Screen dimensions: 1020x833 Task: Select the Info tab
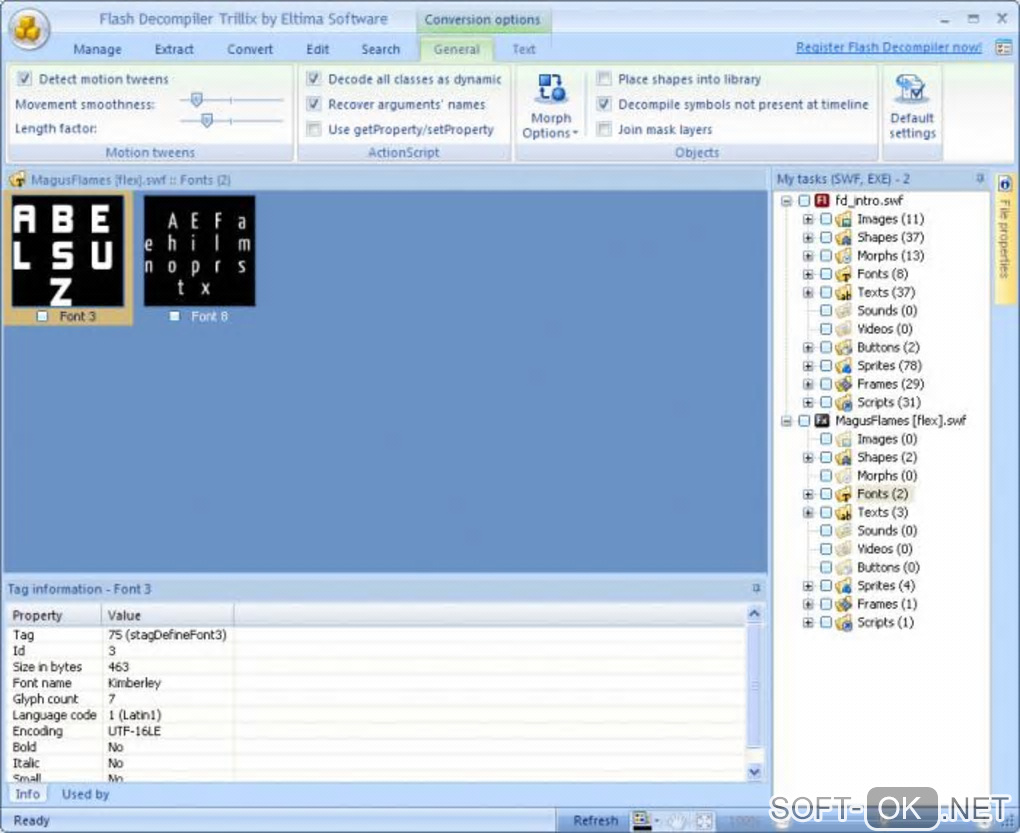[27, 794]
